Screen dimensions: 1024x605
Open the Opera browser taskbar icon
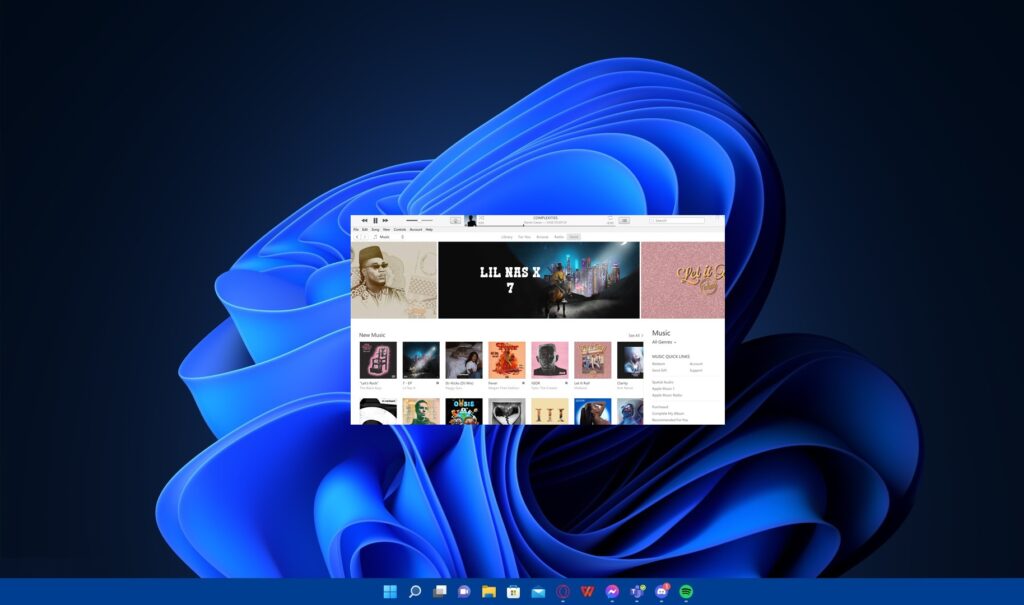(x=563, y=592)
